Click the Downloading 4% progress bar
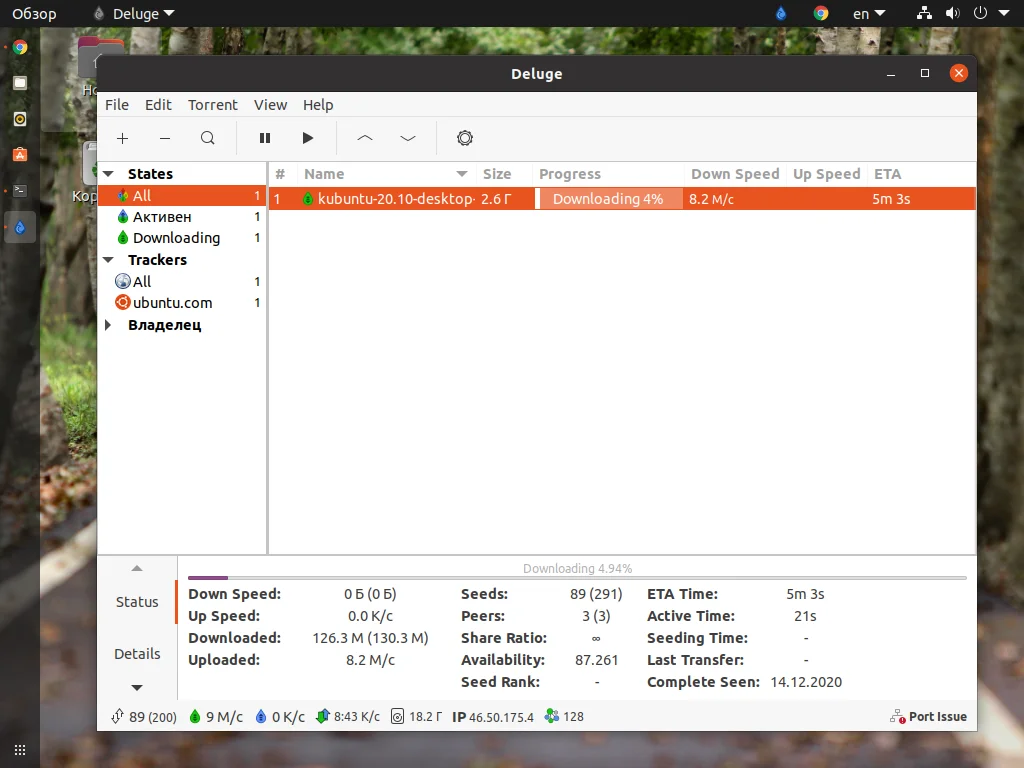Viewport: 1024px width, 768px height. click(609, 199)
